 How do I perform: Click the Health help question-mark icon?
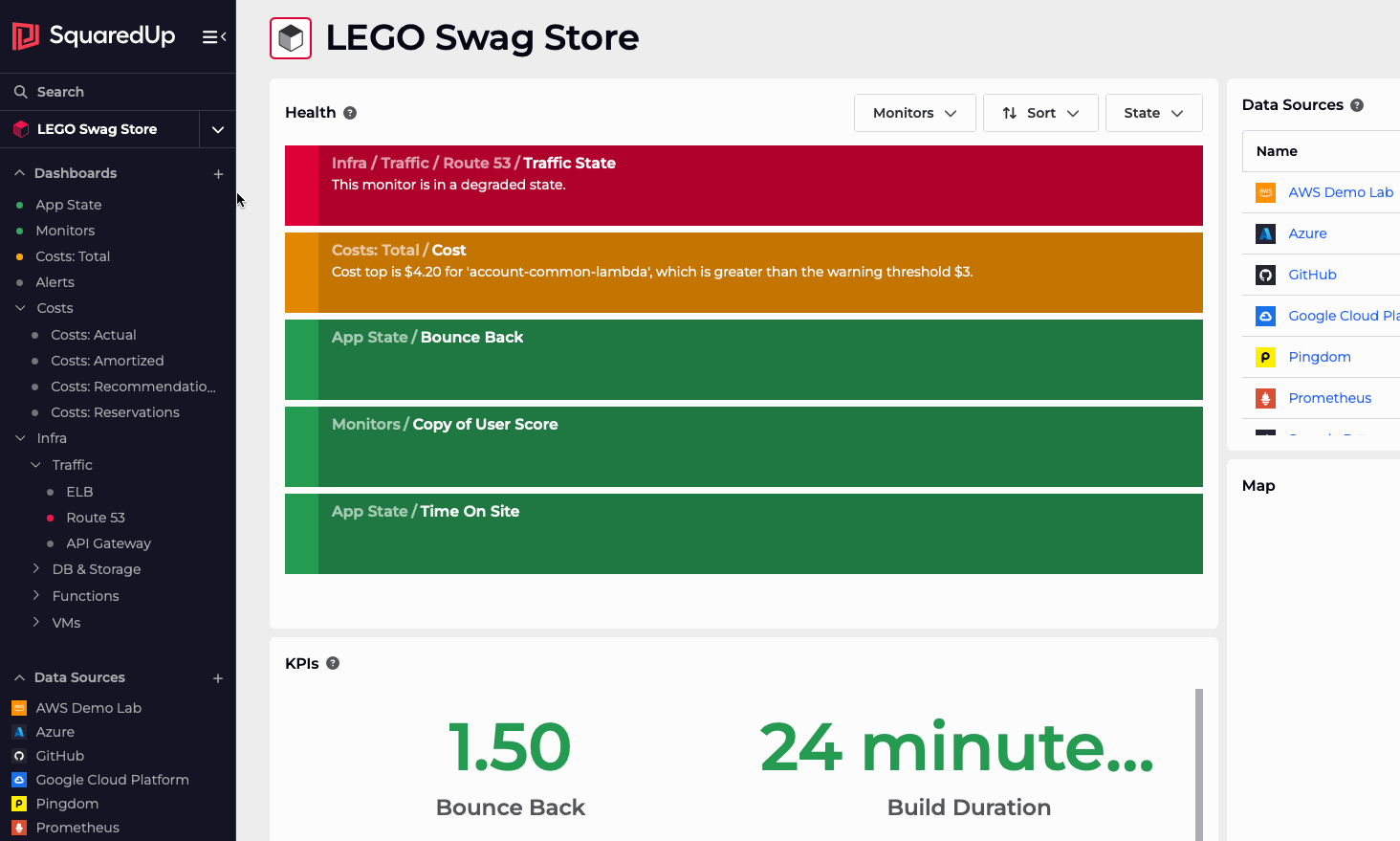click(x=350, y=113)
